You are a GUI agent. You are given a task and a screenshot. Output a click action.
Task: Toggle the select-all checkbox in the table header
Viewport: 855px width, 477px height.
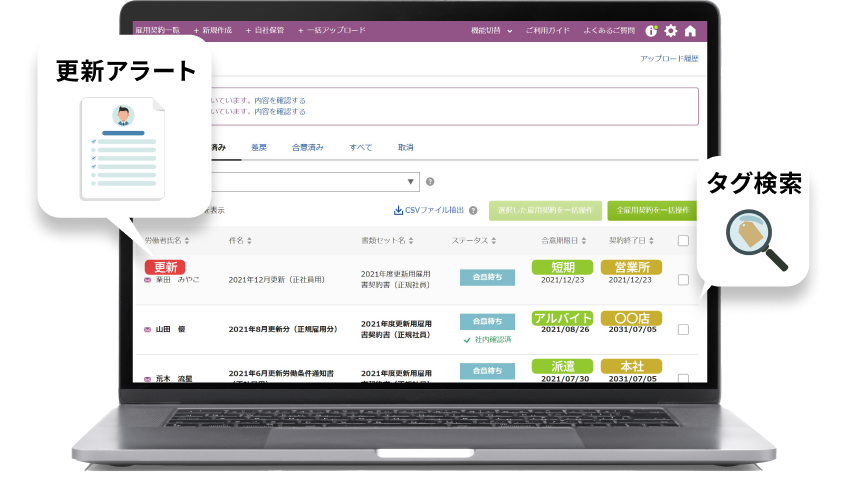coord(683,240)
